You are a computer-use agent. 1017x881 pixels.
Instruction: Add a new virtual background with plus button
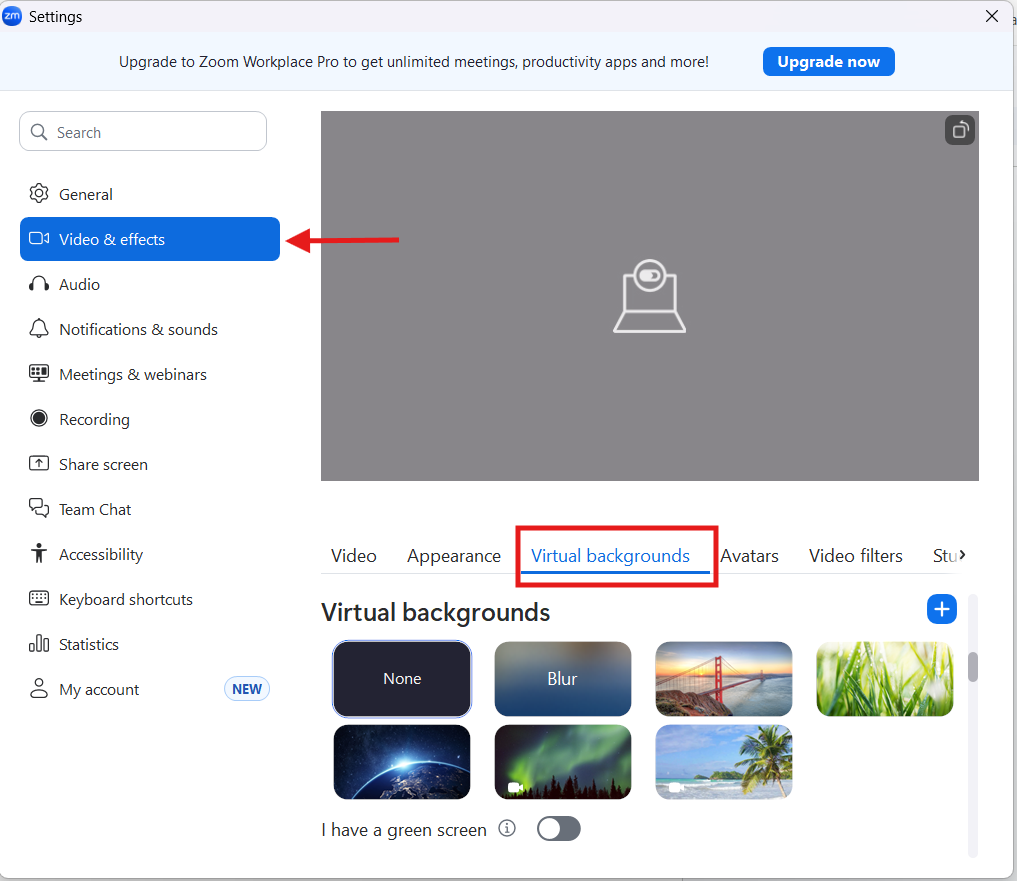click(x=941, y=609)
